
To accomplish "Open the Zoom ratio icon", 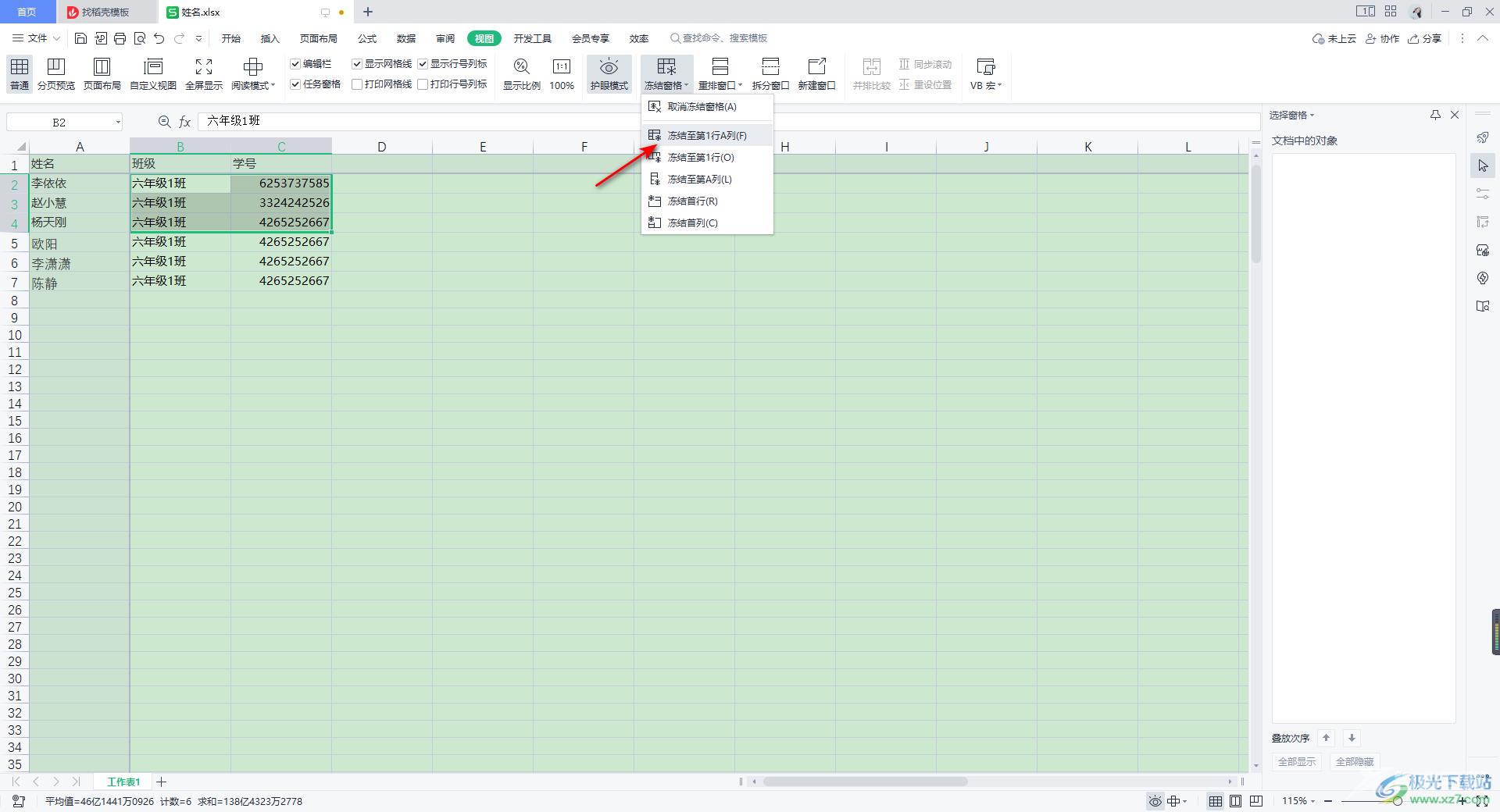I will click(x=521, y=67).
